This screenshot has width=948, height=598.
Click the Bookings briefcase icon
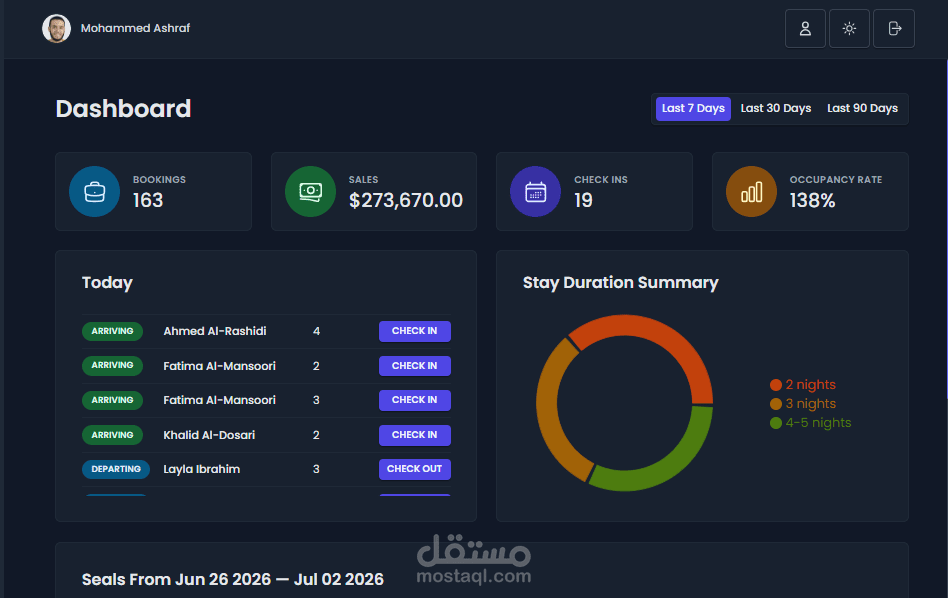(94, 192)
